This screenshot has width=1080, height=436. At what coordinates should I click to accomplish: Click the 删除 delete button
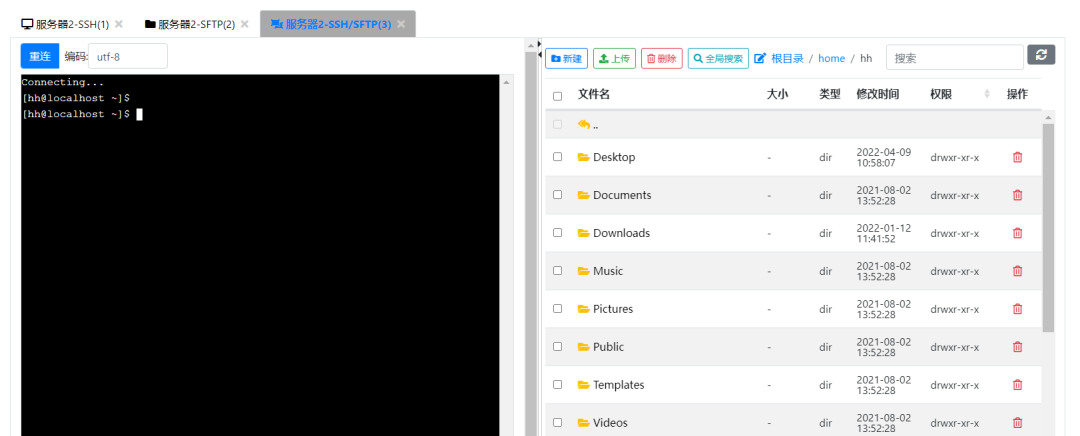click(x=662, y=59)
